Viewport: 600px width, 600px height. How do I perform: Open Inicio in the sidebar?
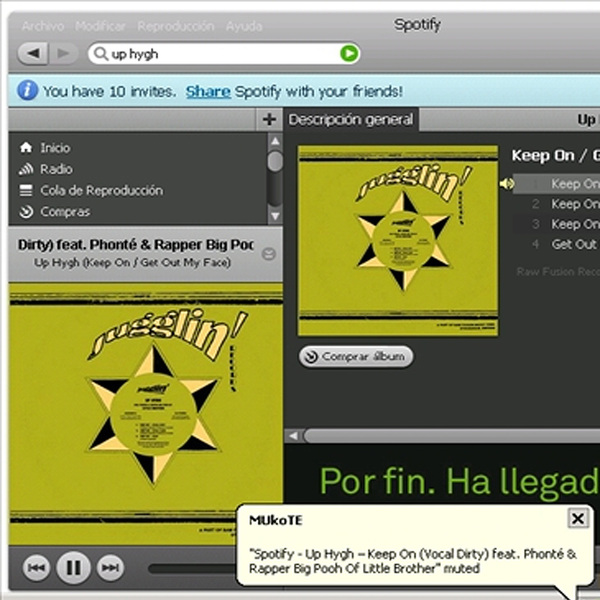55,148
